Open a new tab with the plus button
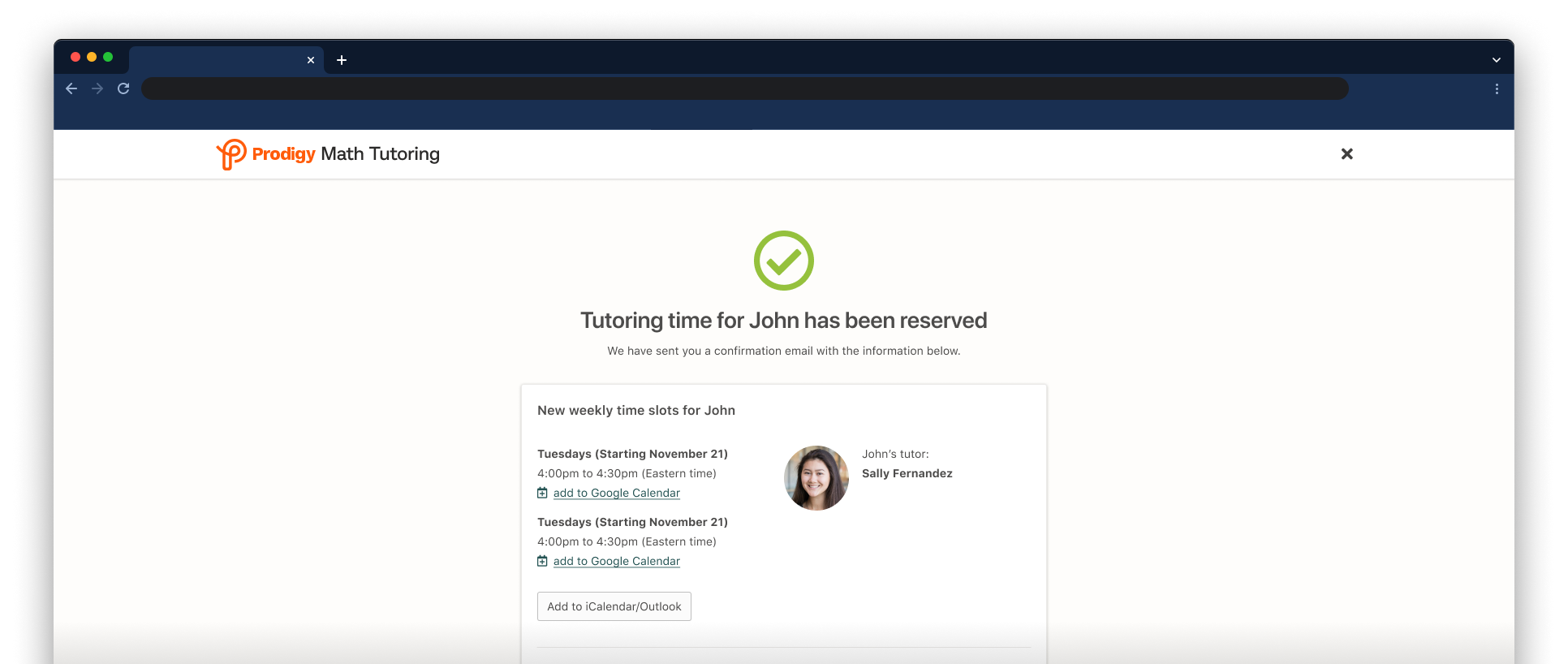 342,60
